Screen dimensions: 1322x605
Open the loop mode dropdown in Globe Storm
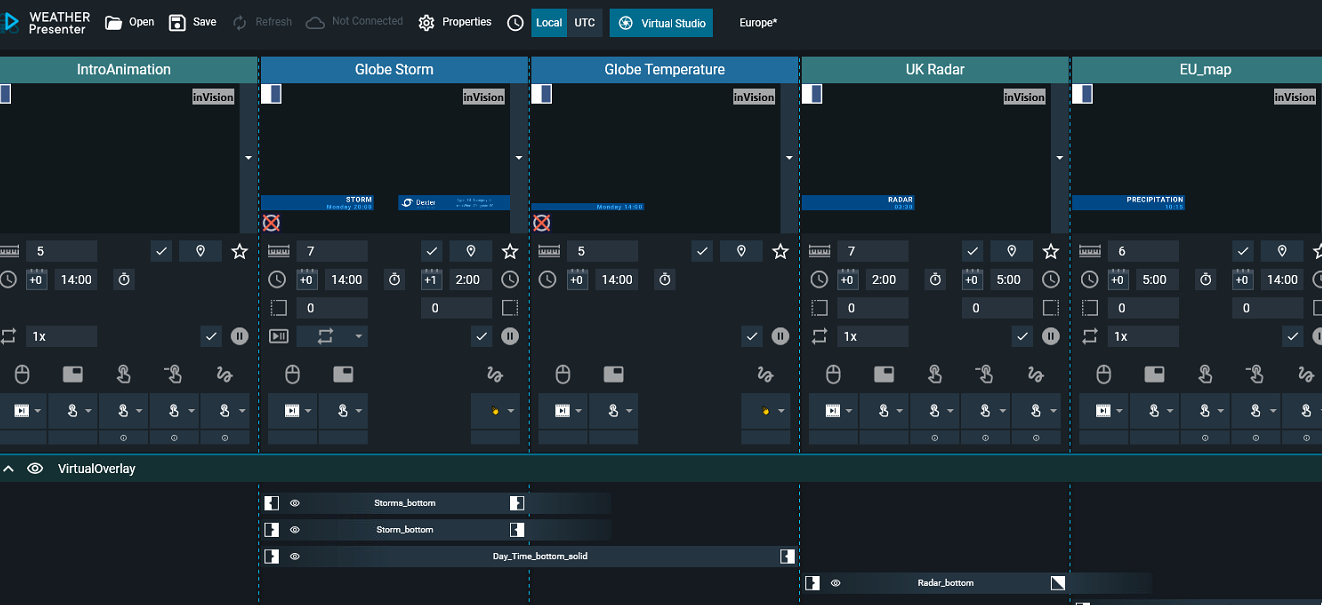342,336
